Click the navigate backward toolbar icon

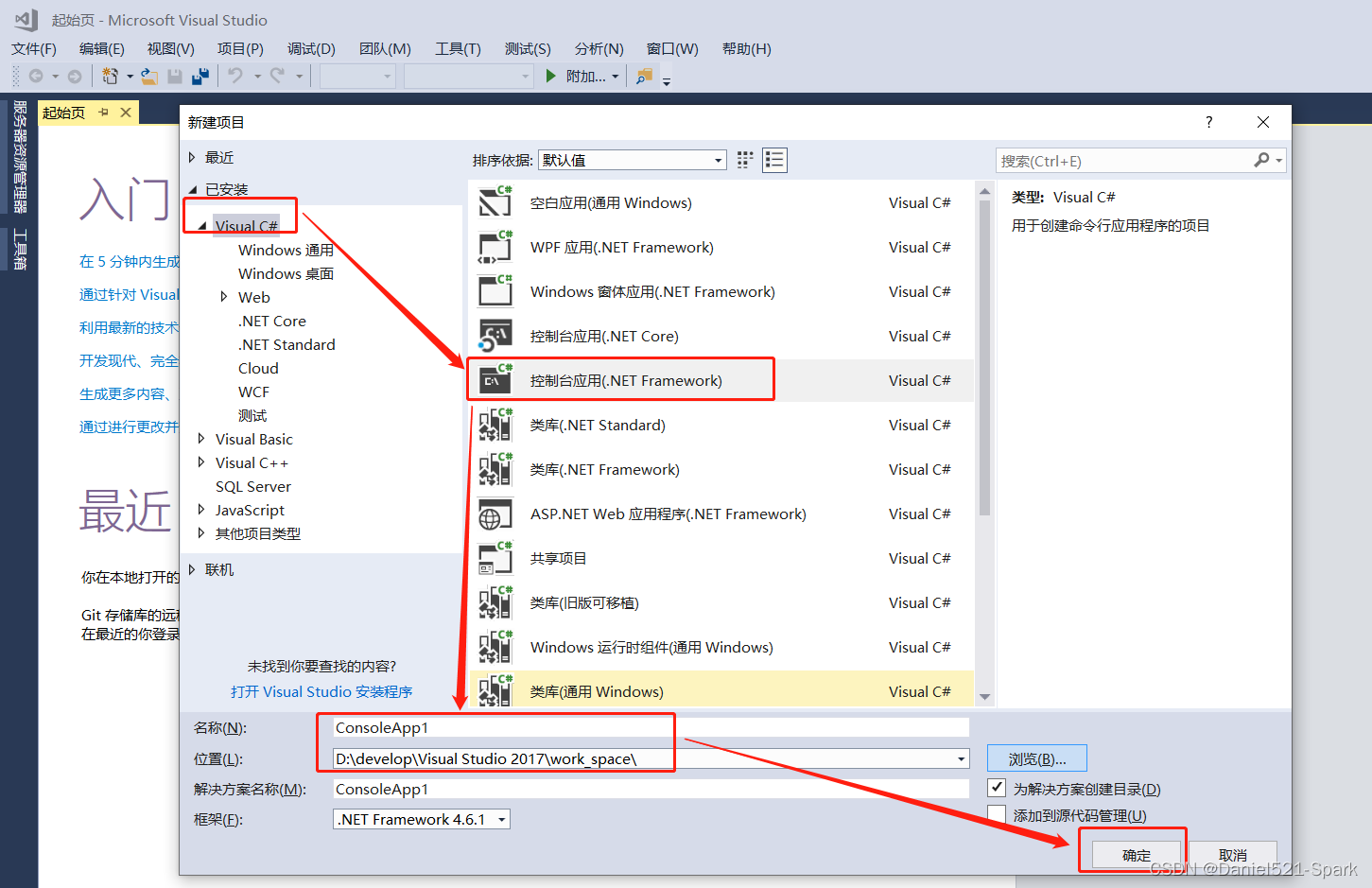[36, 76]
